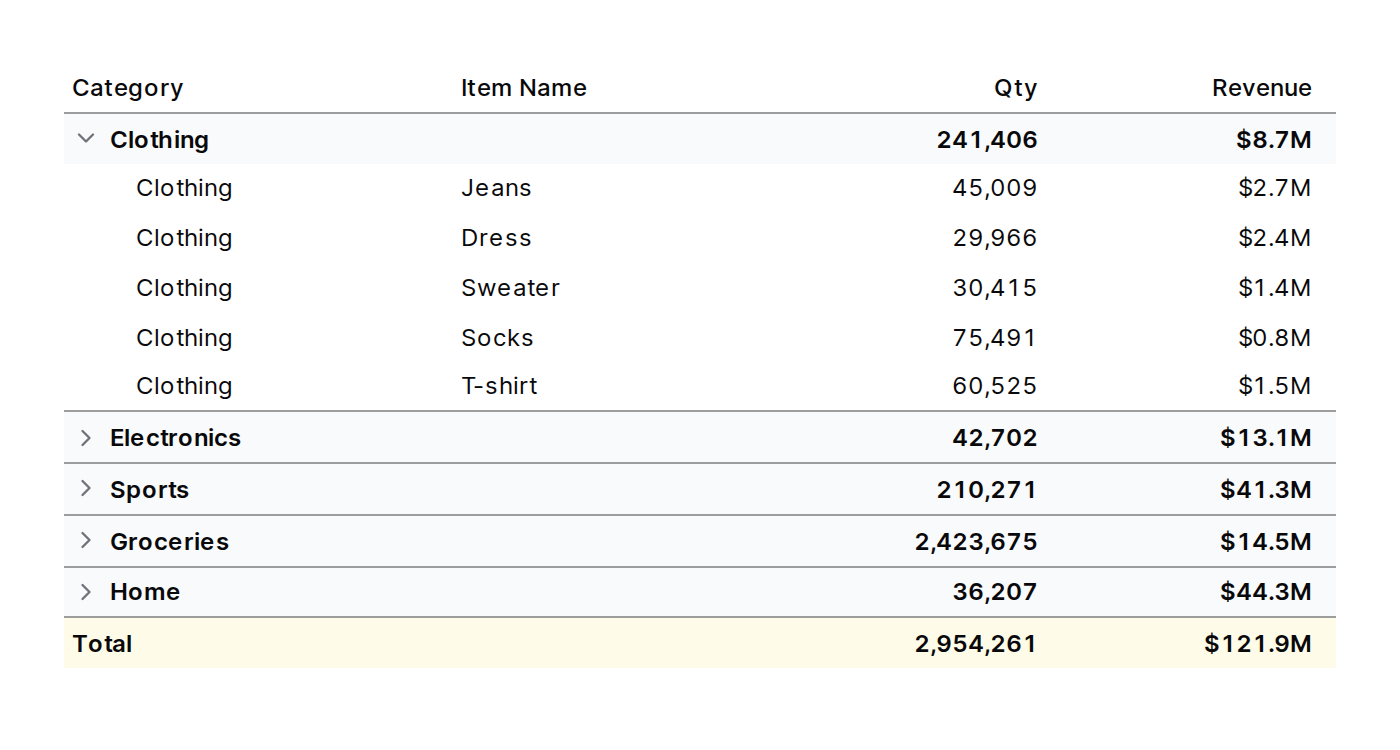The width and height of the screenshot is (1400, 750).
Task: Click the Home revenue value $44.3M
Action: click(x=1265, y=592)
